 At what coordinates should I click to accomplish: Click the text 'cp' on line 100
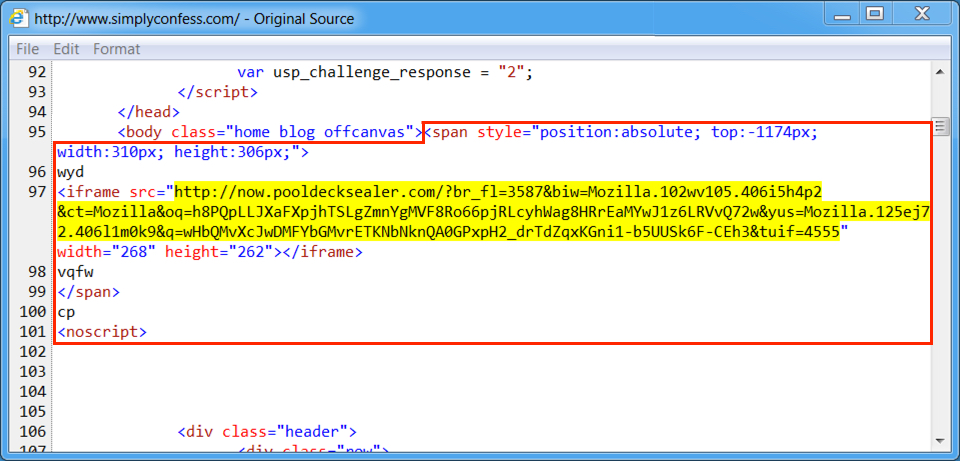66,312
